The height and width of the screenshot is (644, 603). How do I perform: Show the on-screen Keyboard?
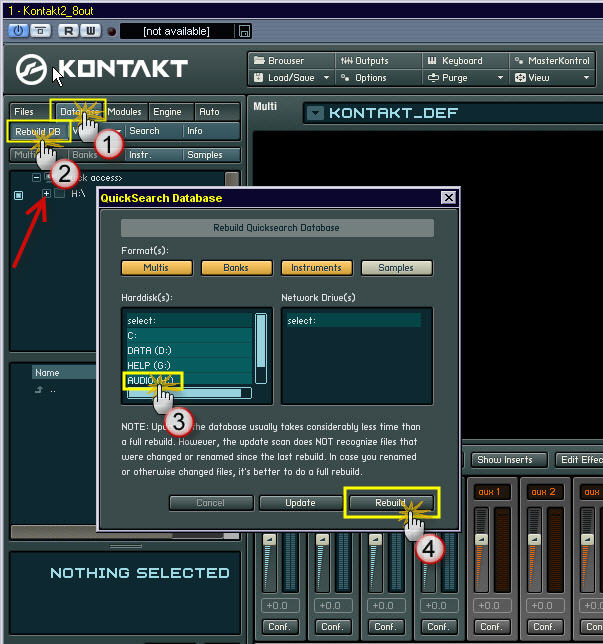pos(466,61)
